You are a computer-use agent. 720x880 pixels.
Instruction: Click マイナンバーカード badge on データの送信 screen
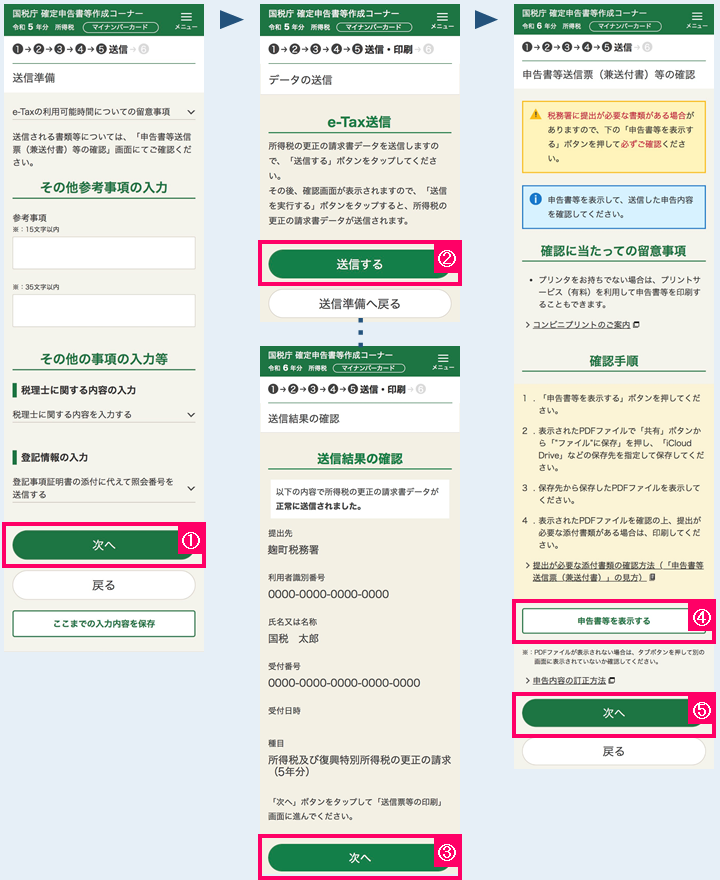[374, 27]
